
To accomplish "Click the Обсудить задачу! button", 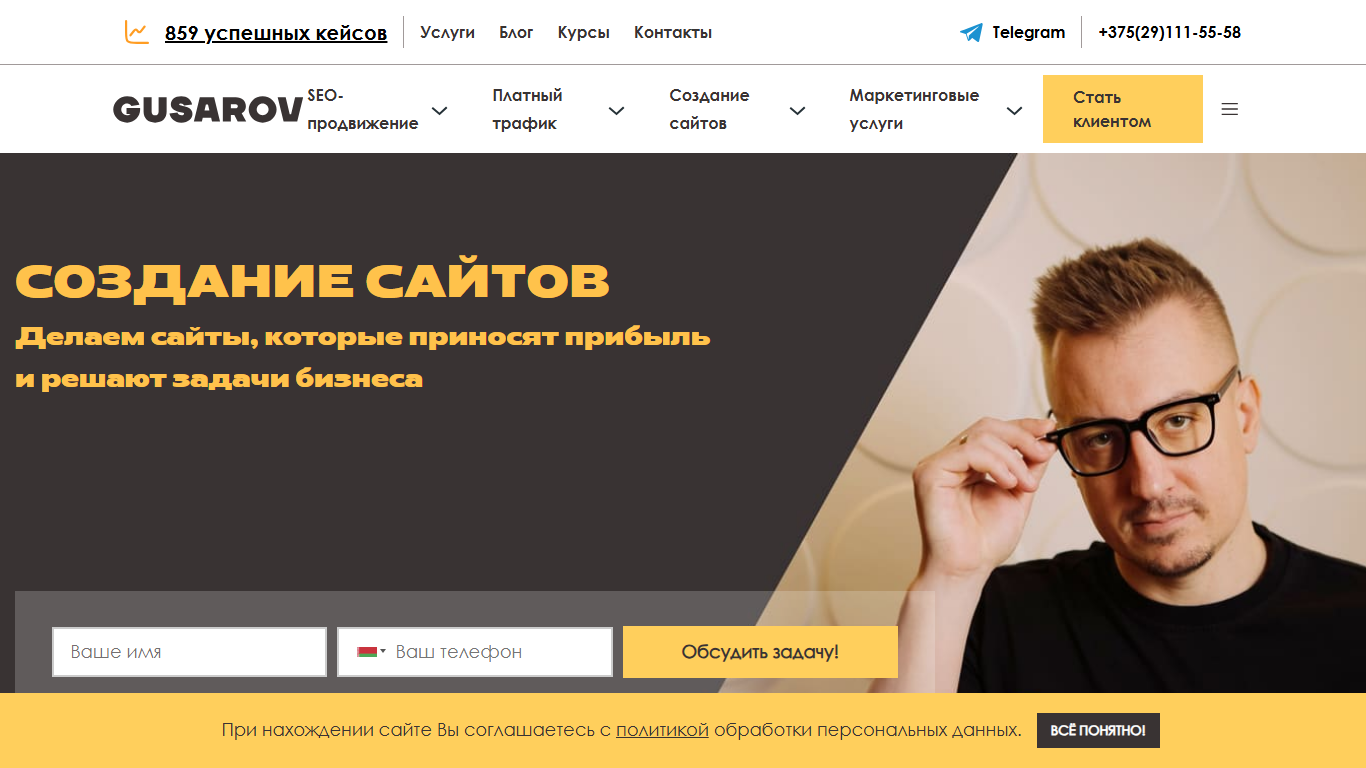I will coord(760,652).
